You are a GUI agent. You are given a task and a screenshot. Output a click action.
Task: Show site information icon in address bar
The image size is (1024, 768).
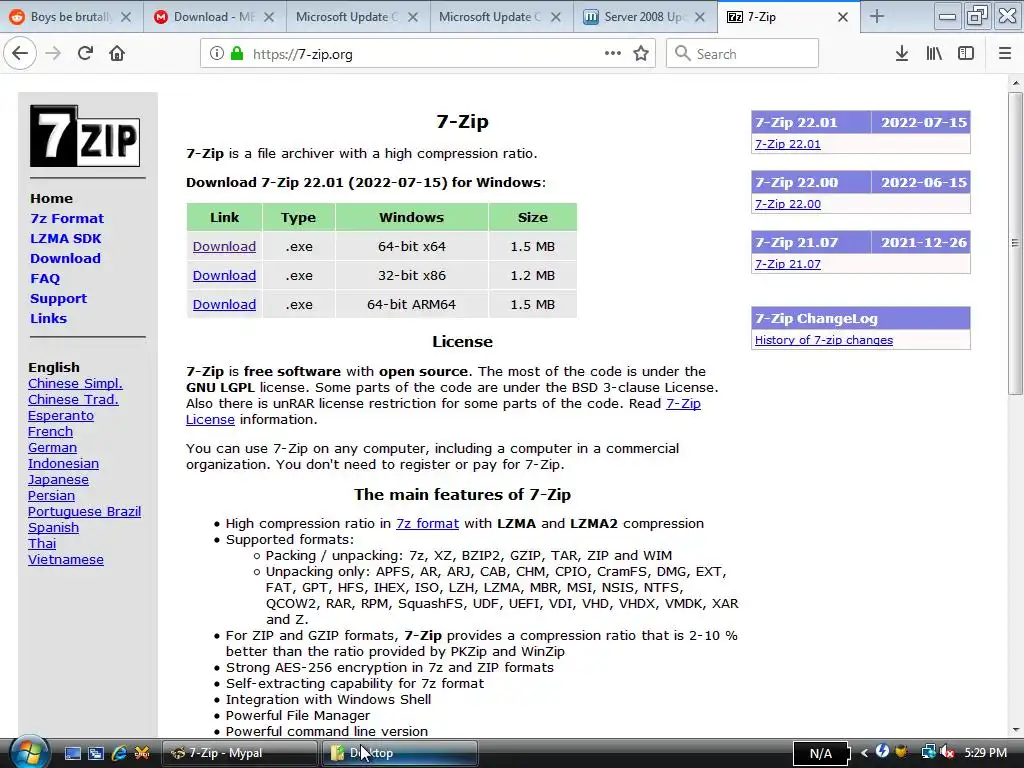216,54
